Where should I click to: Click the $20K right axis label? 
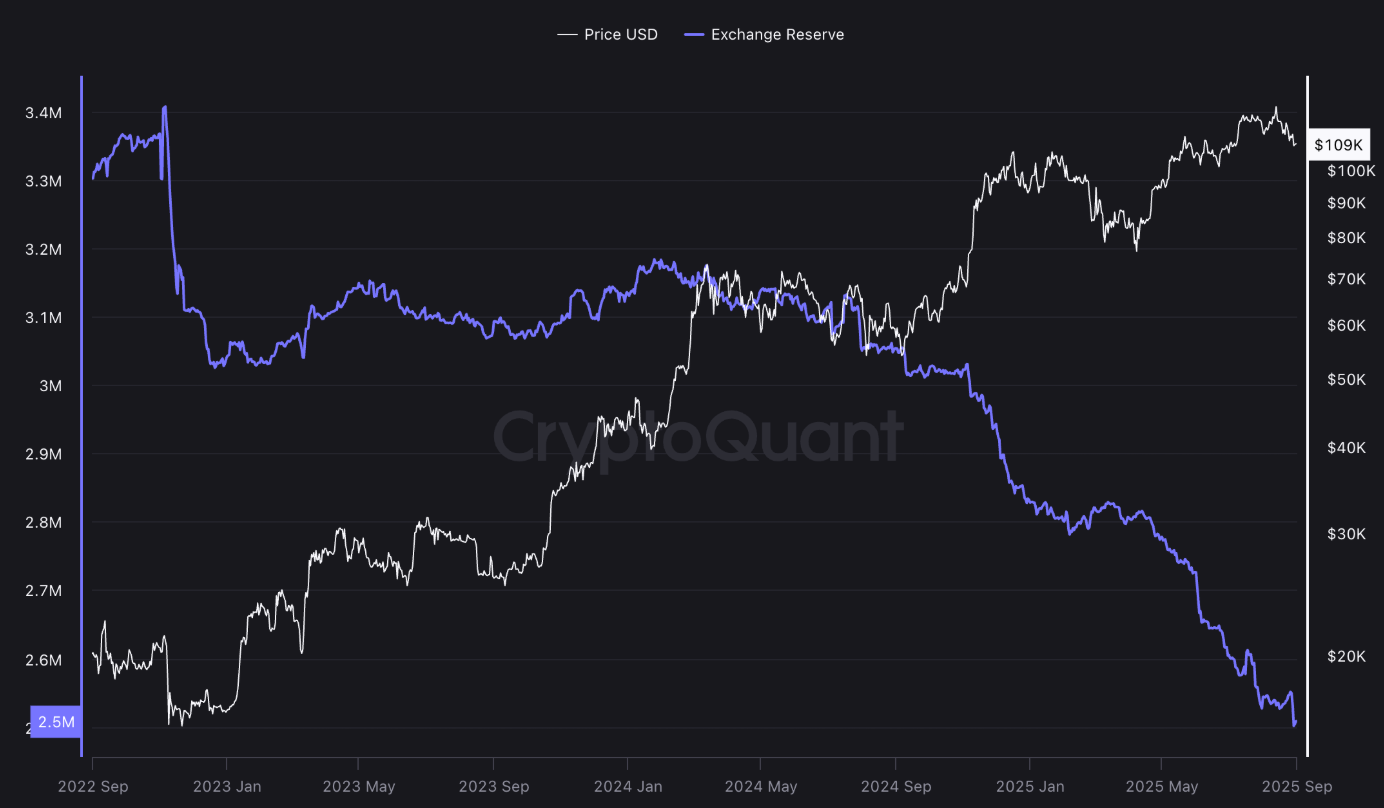click(1346, 656)
